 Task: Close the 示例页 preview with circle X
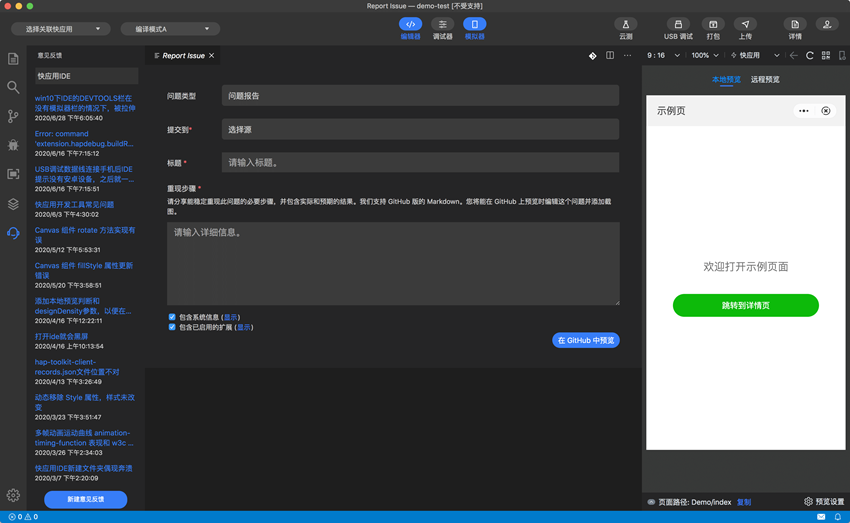pos(826,111)
